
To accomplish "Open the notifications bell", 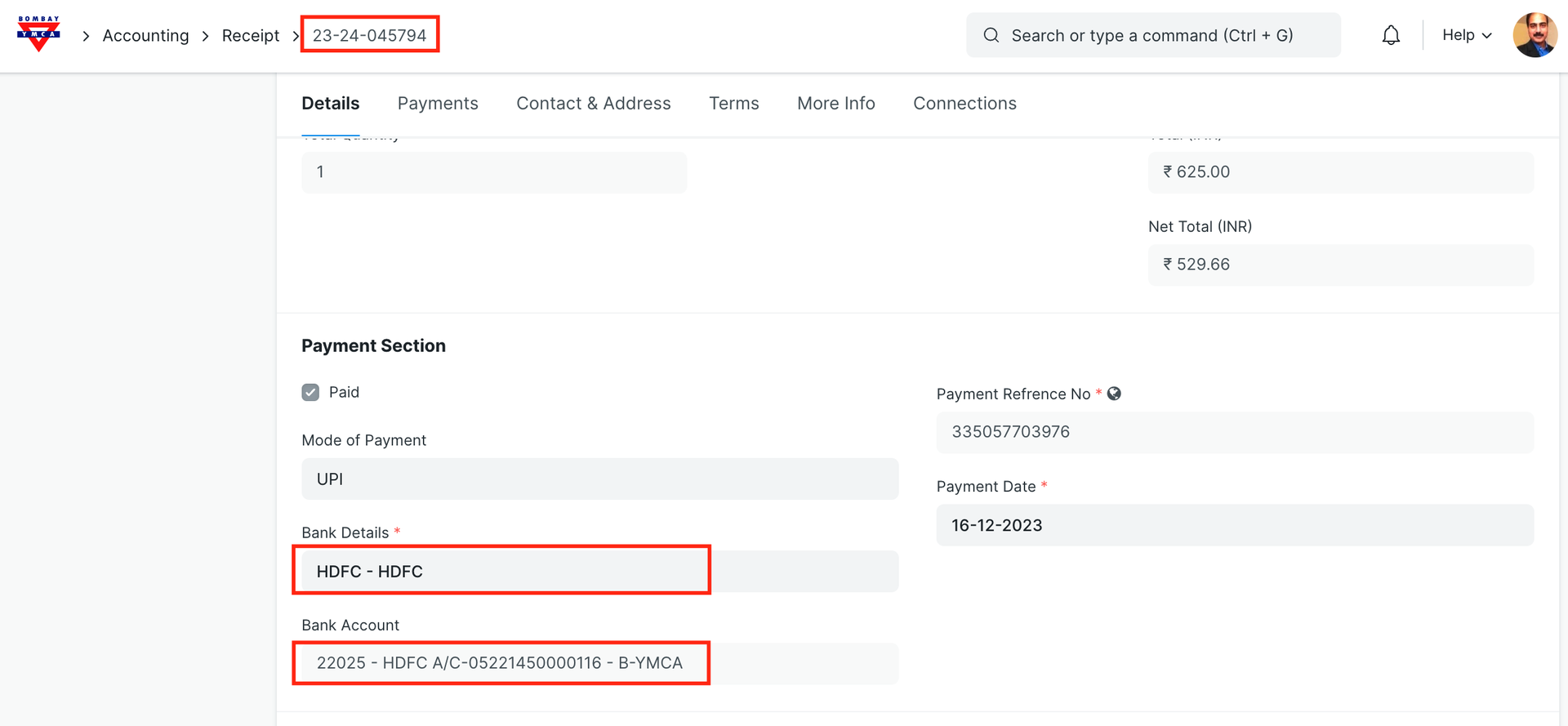I will (1391, 35).
